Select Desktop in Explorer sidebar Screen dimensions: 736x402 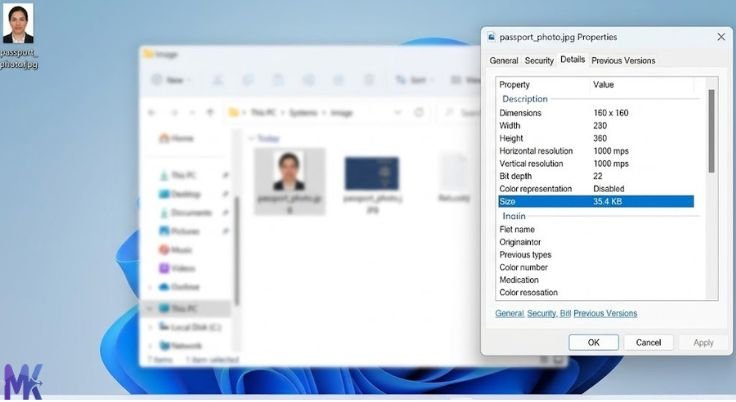(180, 194)
